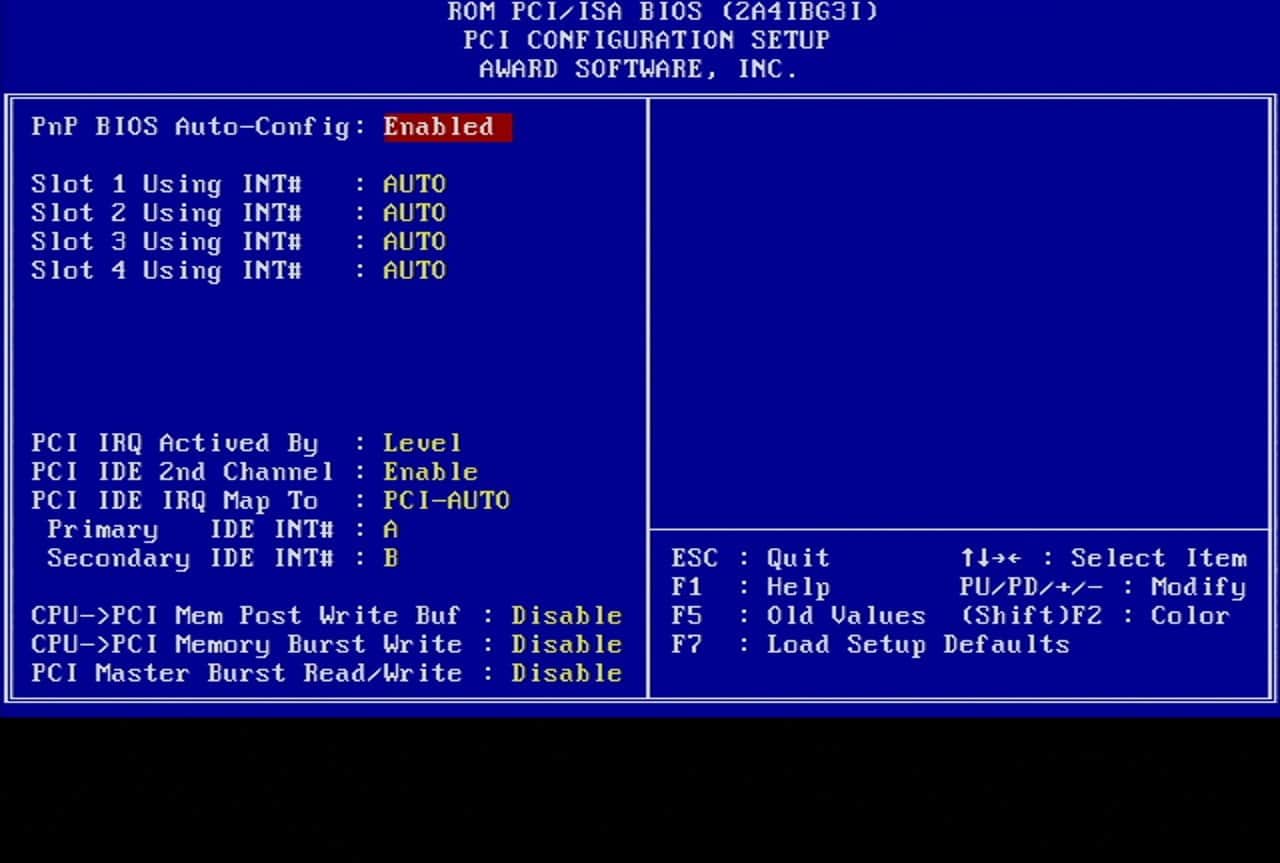Click the Slot 3 Using INT# label
The width and height of the screenshot is (1280, 863).
tap(166, 242)
